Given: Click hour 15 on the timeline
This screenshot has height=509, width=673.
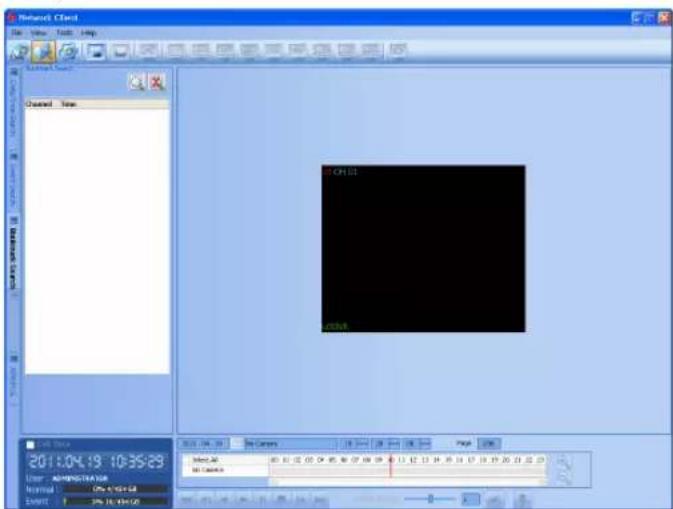Looking at the screenshot, I should coord(448,460).
